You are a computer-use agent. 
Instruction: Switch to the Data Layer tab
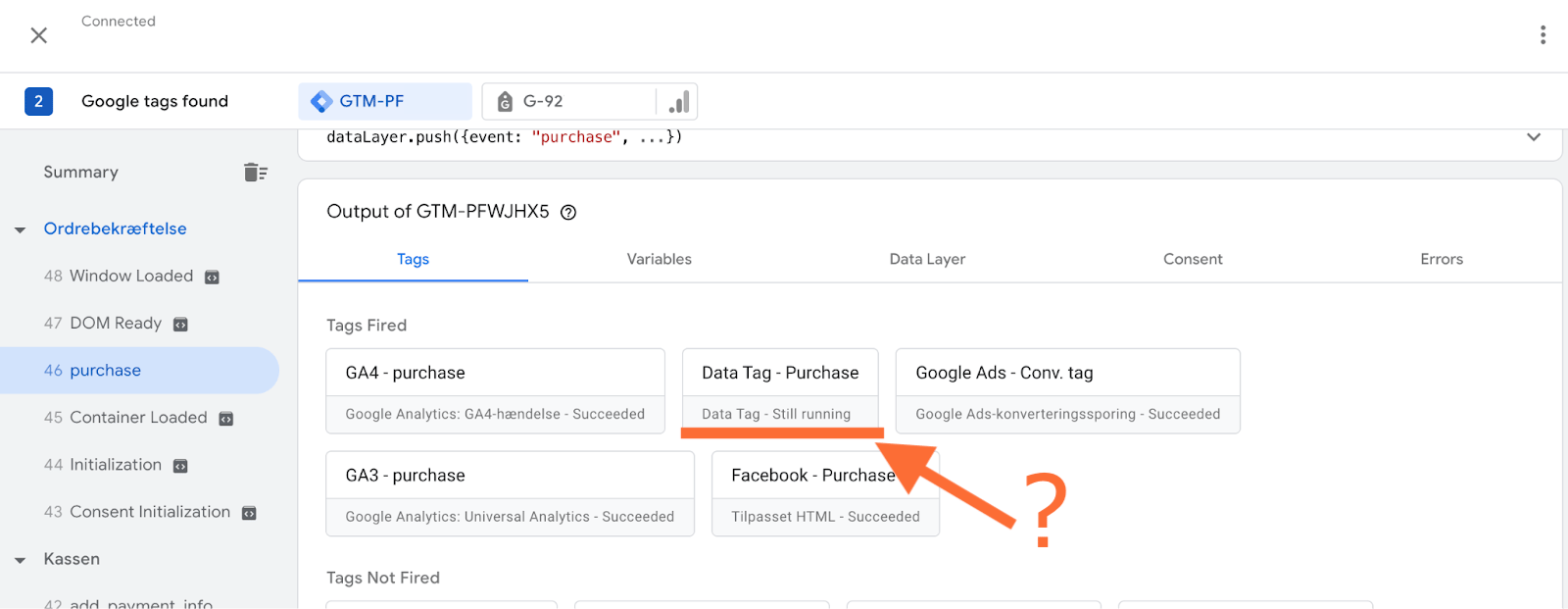click(927, 259)
